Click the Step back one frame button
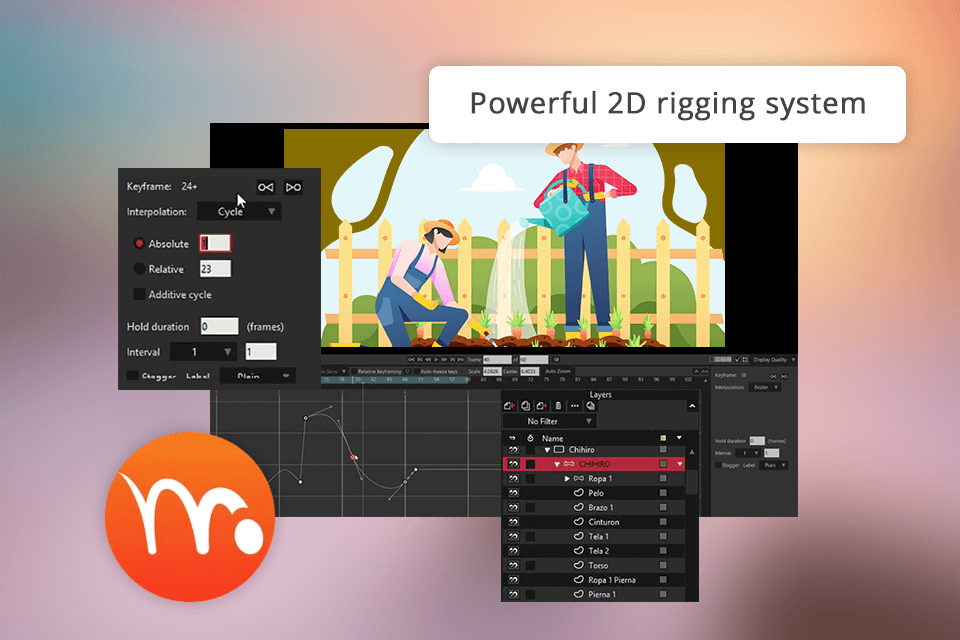 click(427, 360)
